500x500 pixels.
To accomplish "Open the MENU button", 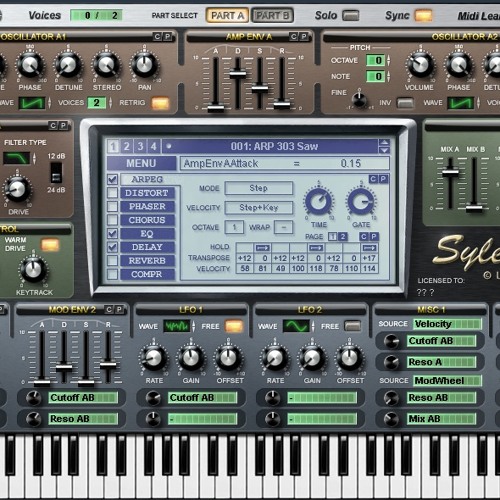I will (141, 163).
